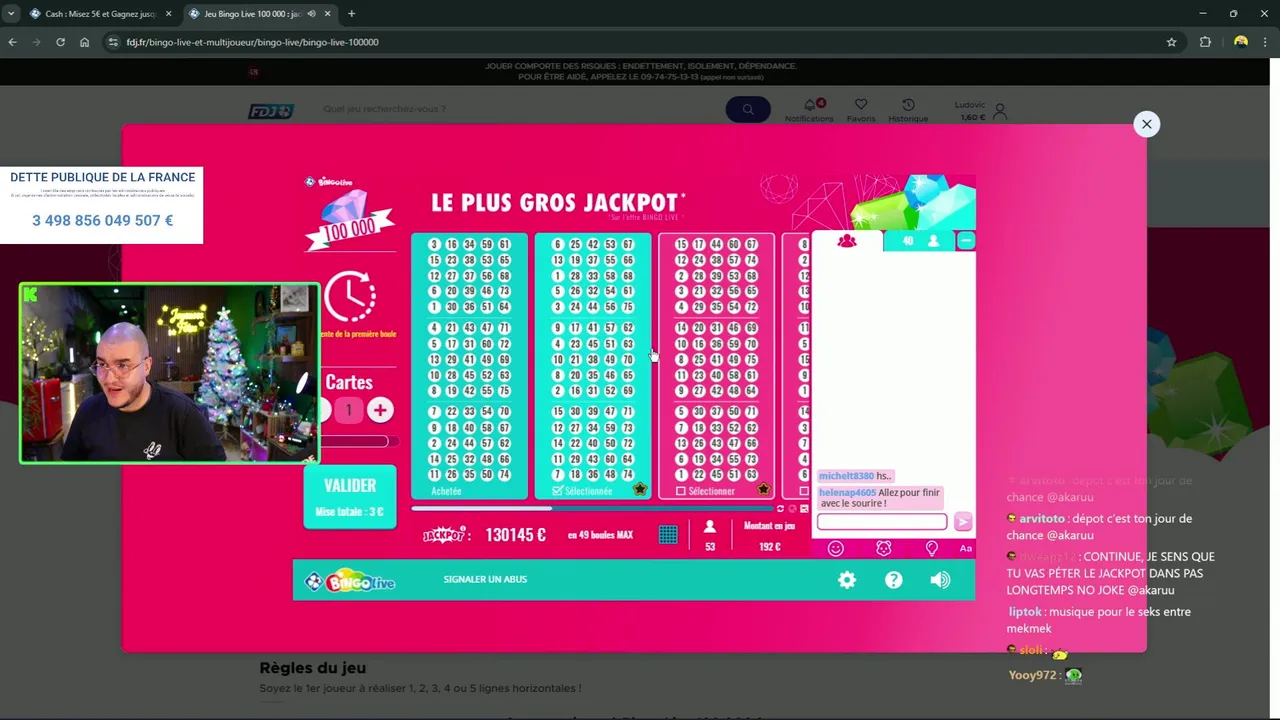Open the tab search dropdown arrow
This screenshot has width=1280, height=720.
pyautogui.click(x=10, y=14)
